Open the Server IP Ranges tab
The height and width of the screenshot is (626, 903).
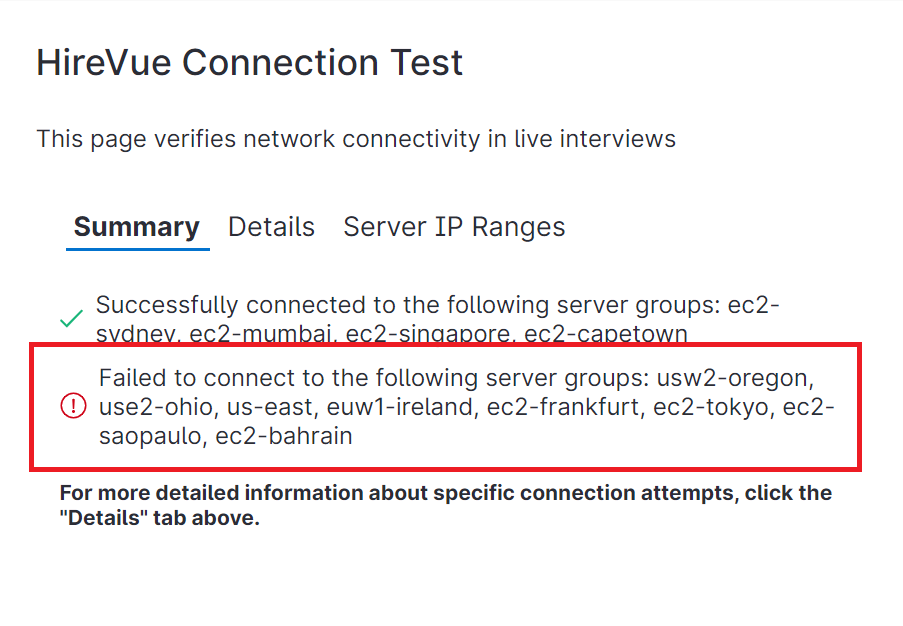pyautogui.click(x=454, y=227)
